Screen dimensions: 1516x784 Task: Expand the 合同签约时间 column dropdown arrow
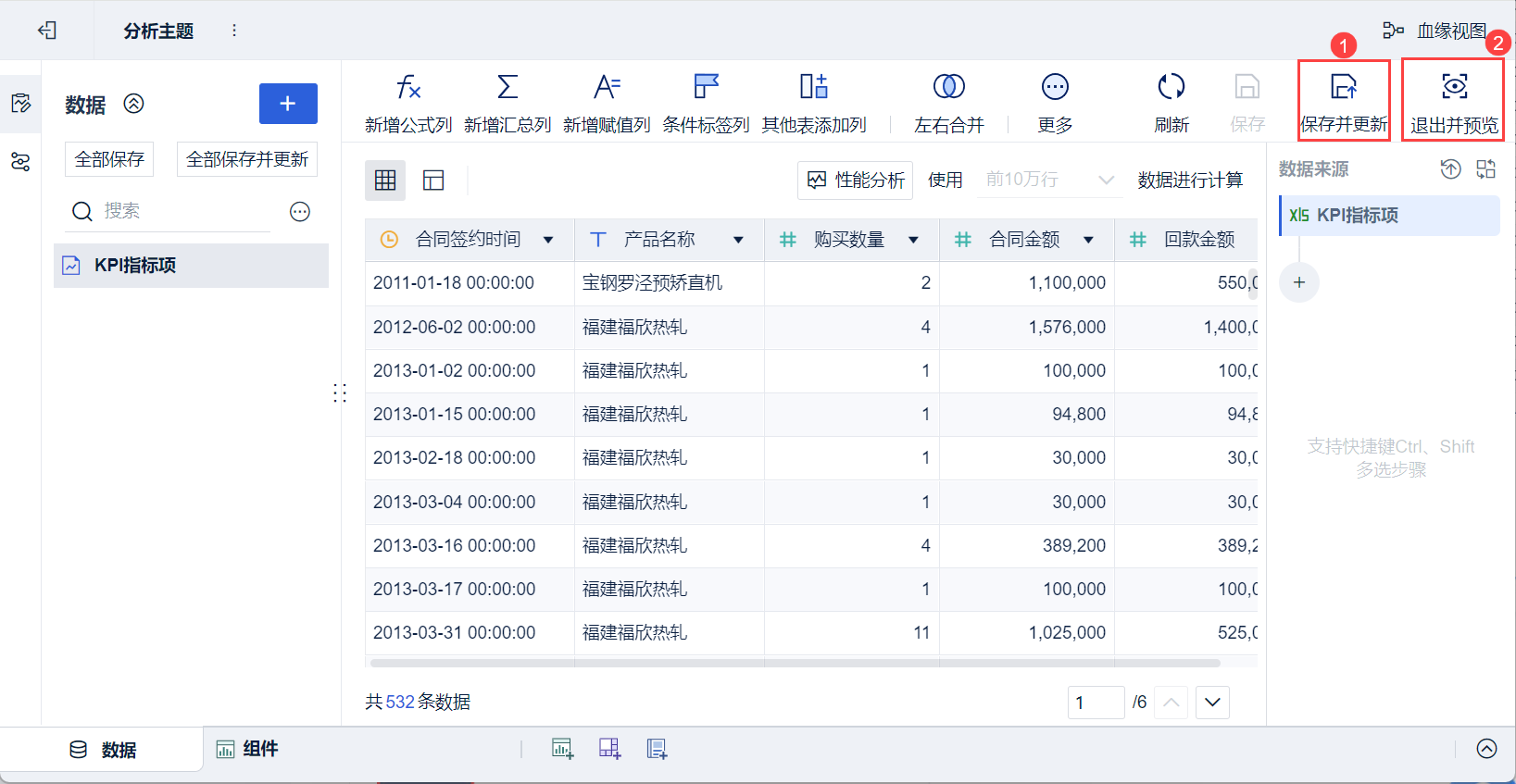pos(548,241)
